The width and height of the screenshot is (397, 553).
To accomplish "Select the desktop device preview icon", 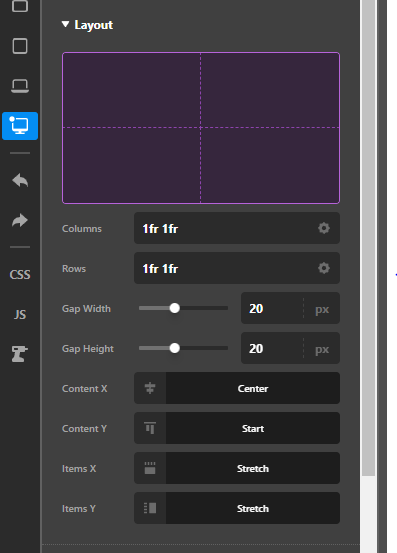I will click(x=20, y=126).
